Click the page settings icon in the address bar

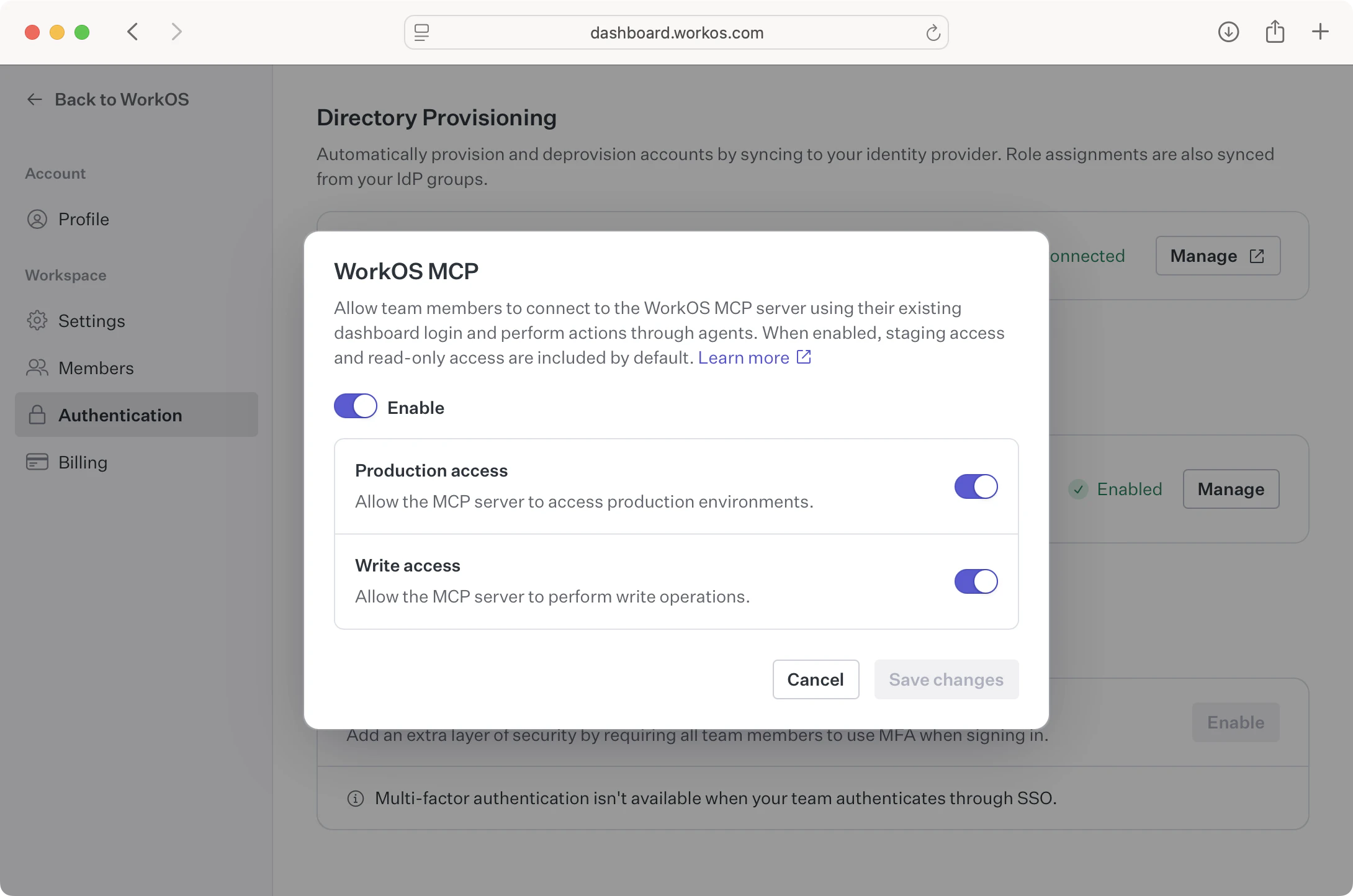point(422,32)
